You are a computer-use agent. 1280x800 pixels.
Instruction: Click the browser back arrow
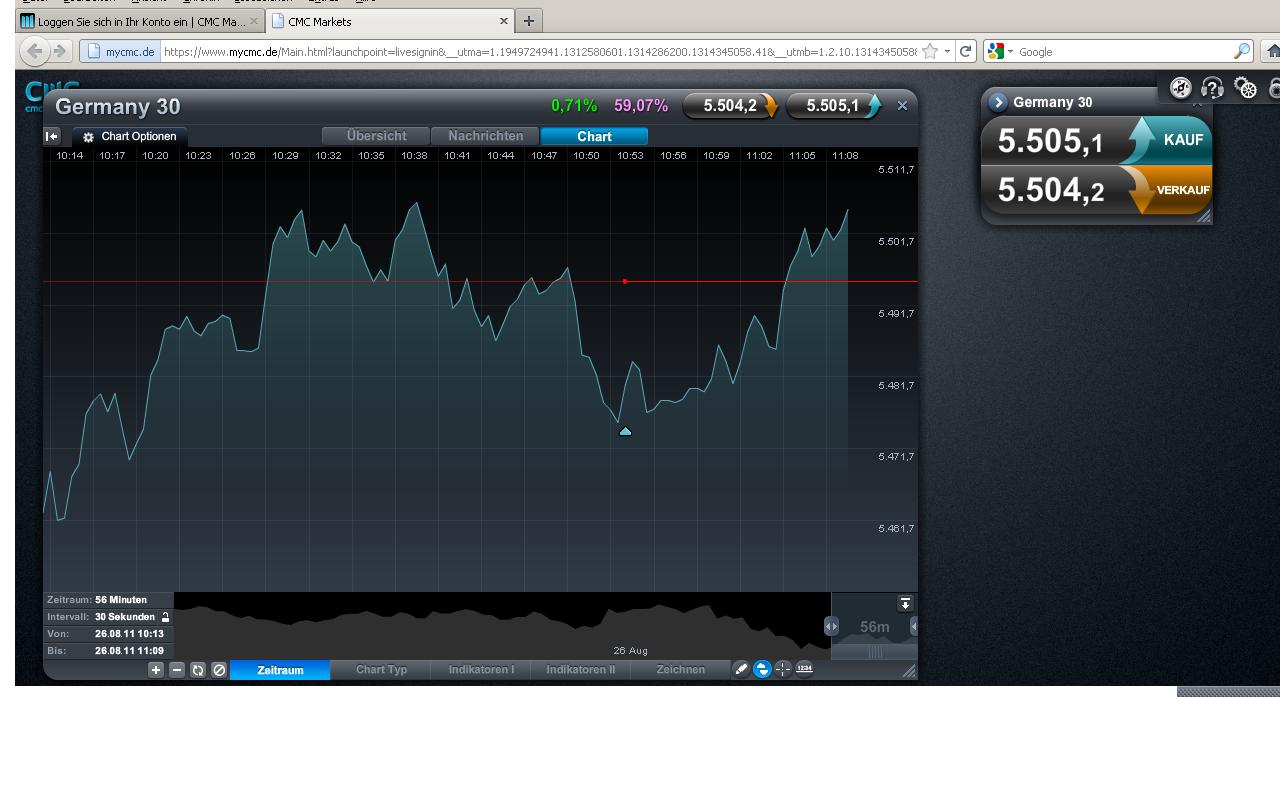click(x=35, y=51)
